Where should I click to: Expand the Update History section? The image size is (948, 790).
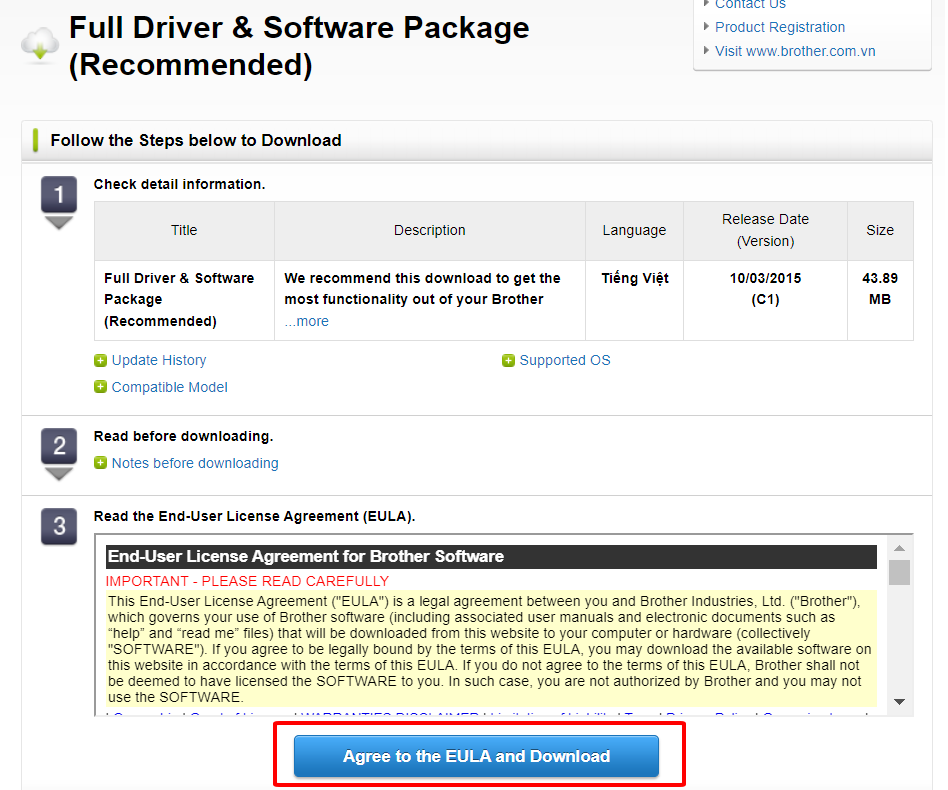coord(158,360)
